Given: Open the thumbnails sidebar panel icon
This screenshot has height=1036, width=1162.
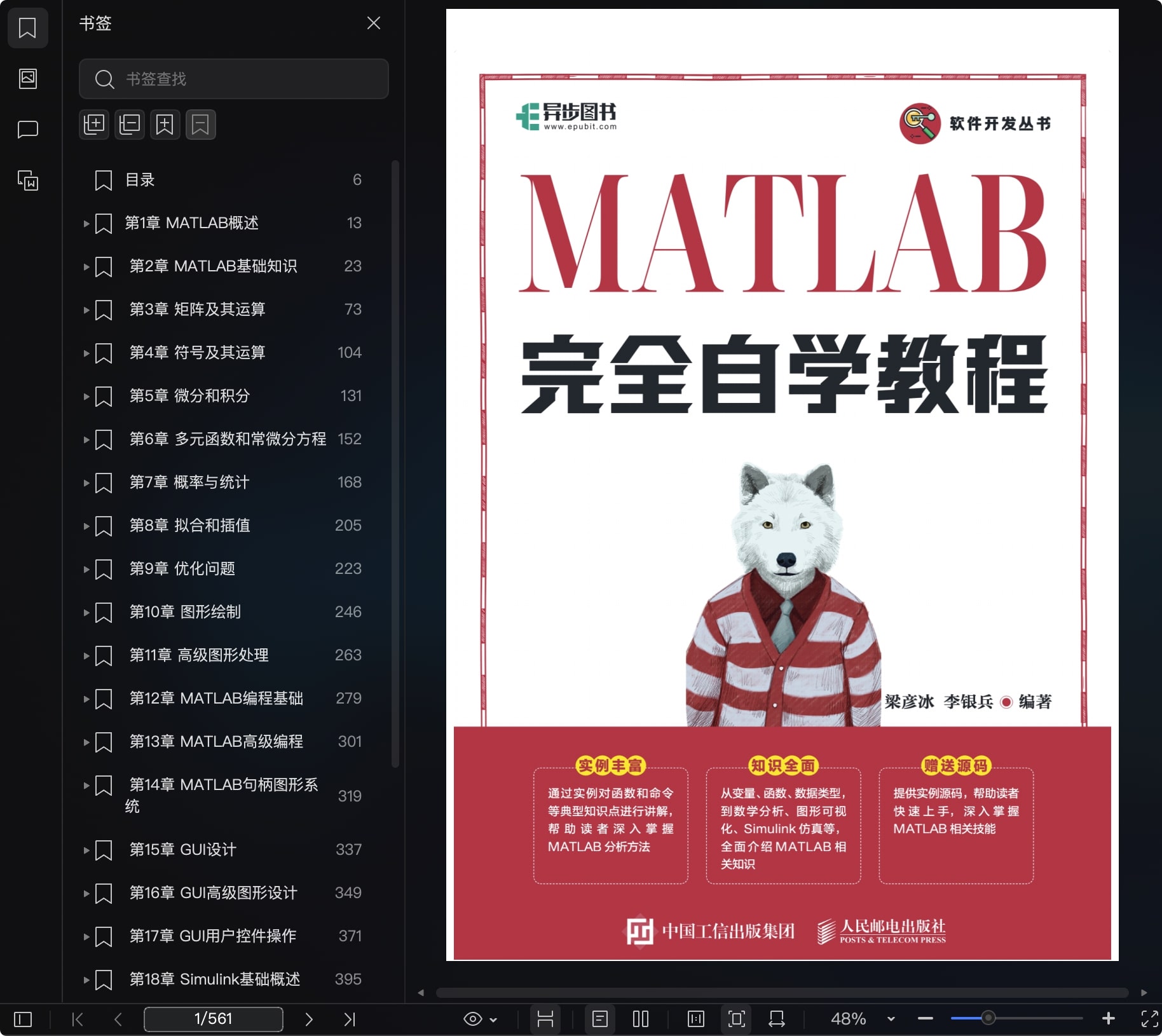Looking at the screenshot, I should [x=27, y=79].
